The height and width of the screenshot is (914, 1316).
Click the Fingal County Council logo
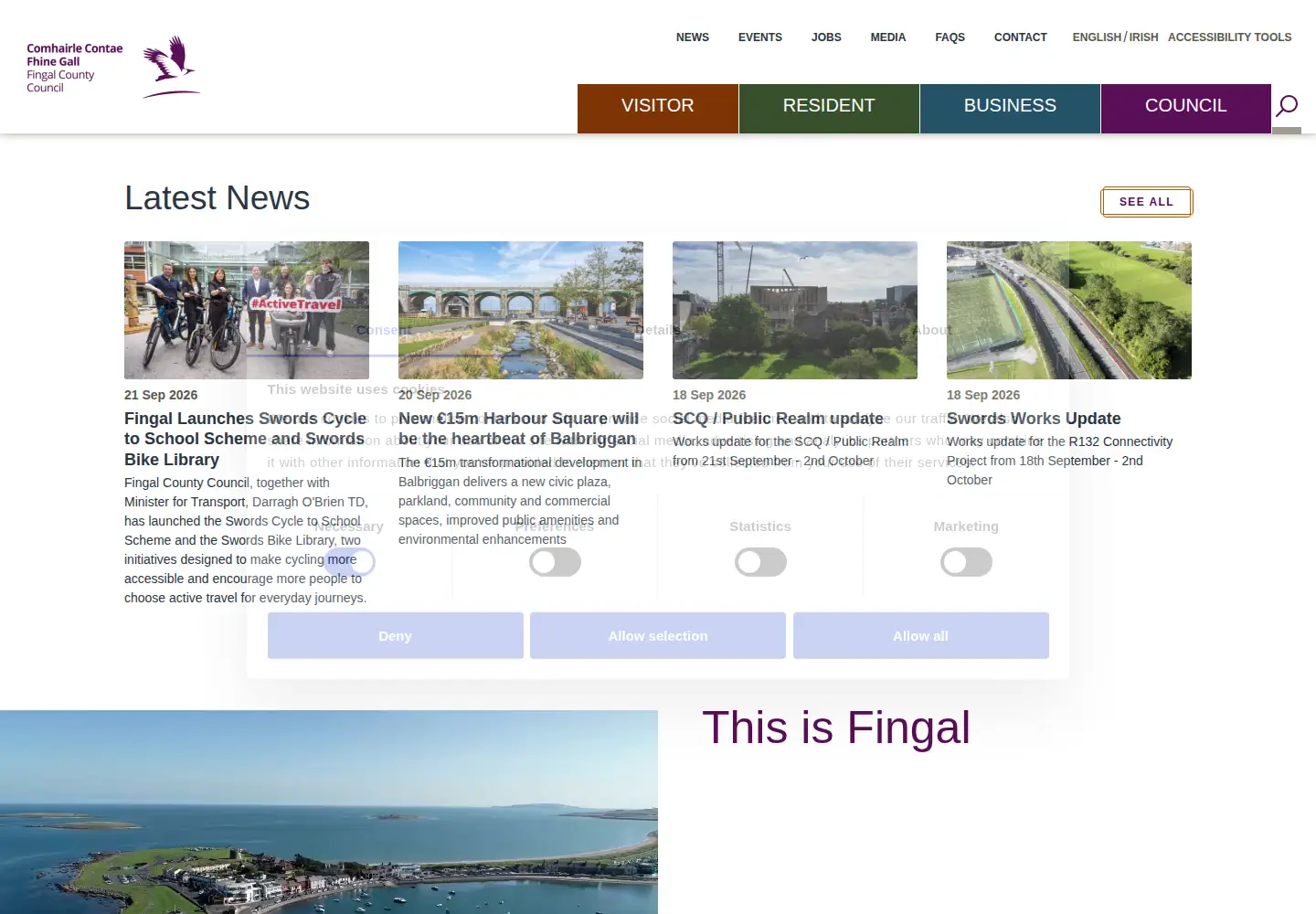pos(113,67)
